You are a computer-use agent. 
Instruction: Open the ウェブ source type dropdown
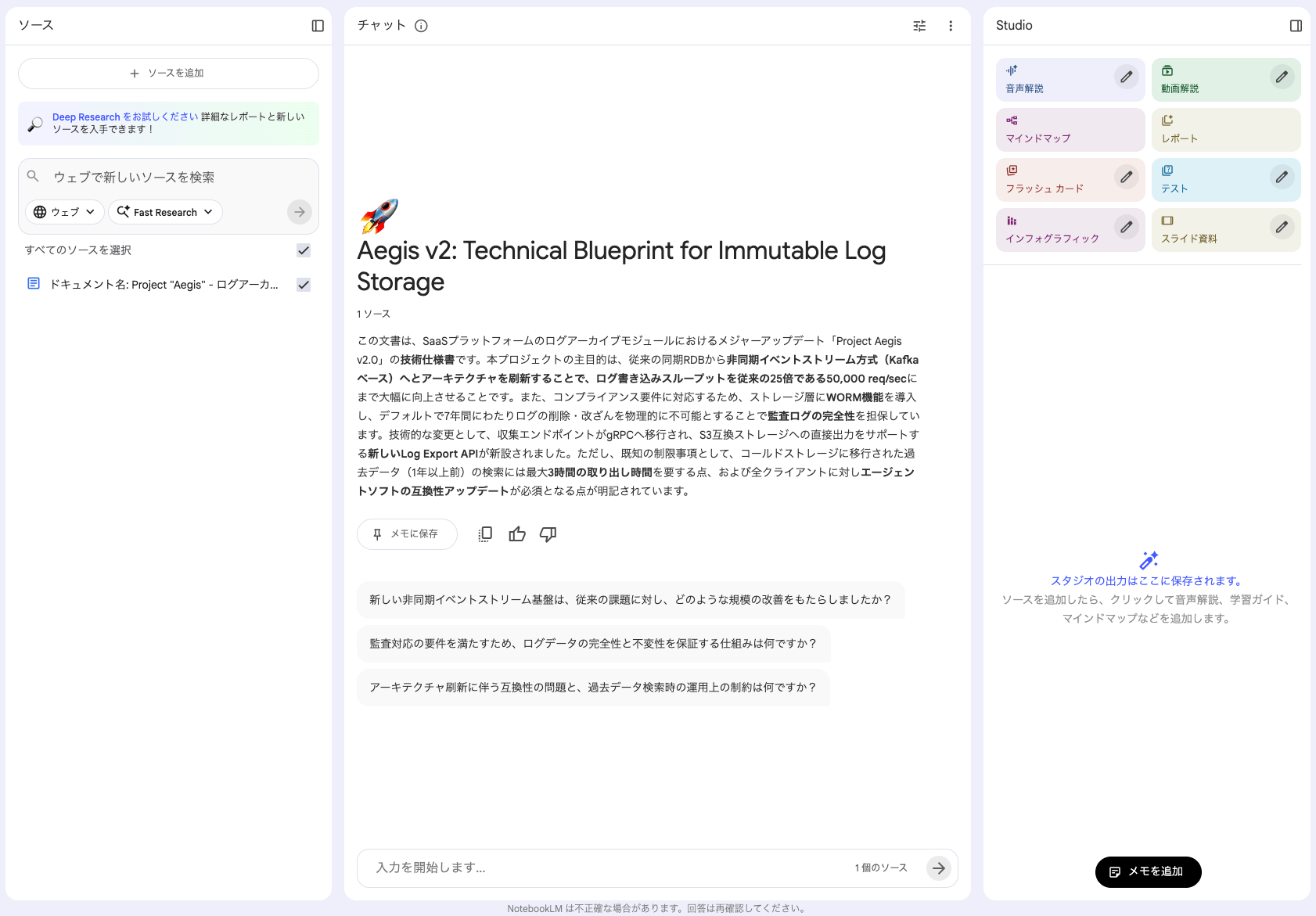64,211
